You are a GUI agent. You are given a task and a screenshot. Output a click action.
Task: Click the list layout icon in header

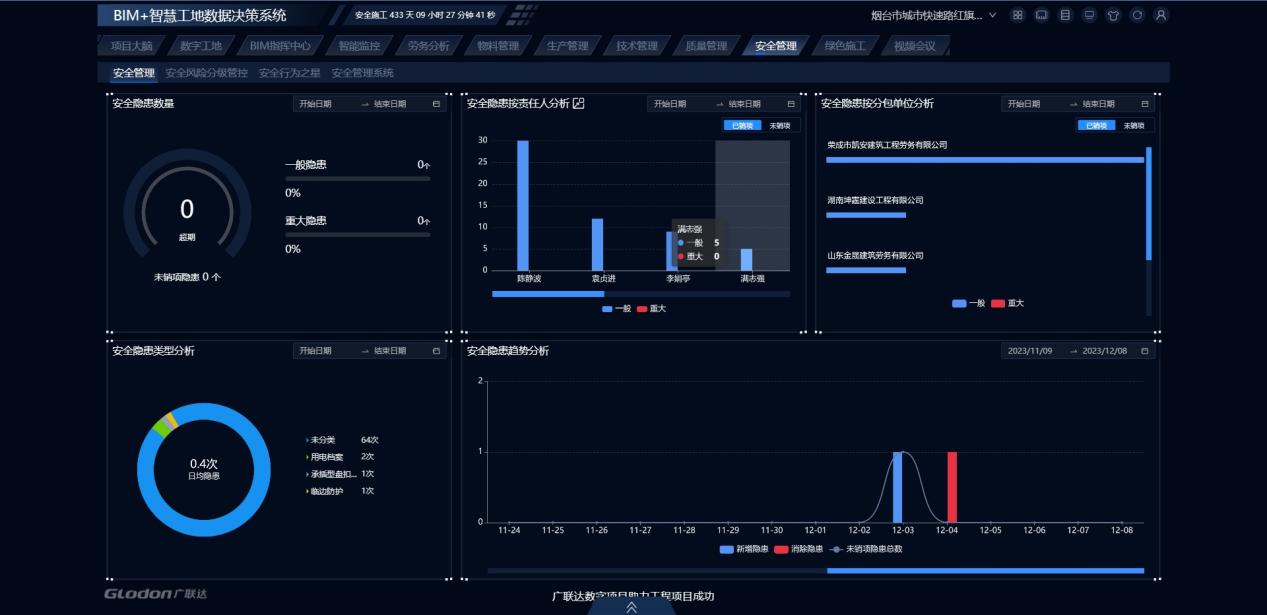coord(1065,16)
